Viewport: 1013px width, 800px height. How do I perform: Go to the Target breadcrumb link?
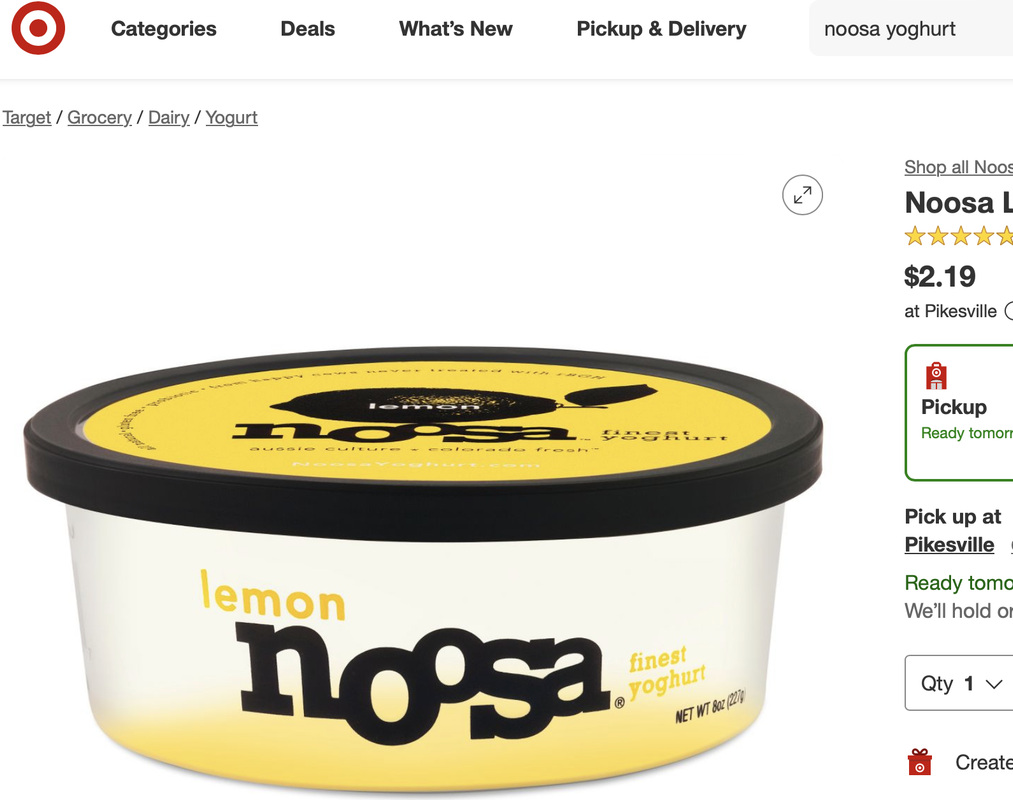click(x=26, y=118)
